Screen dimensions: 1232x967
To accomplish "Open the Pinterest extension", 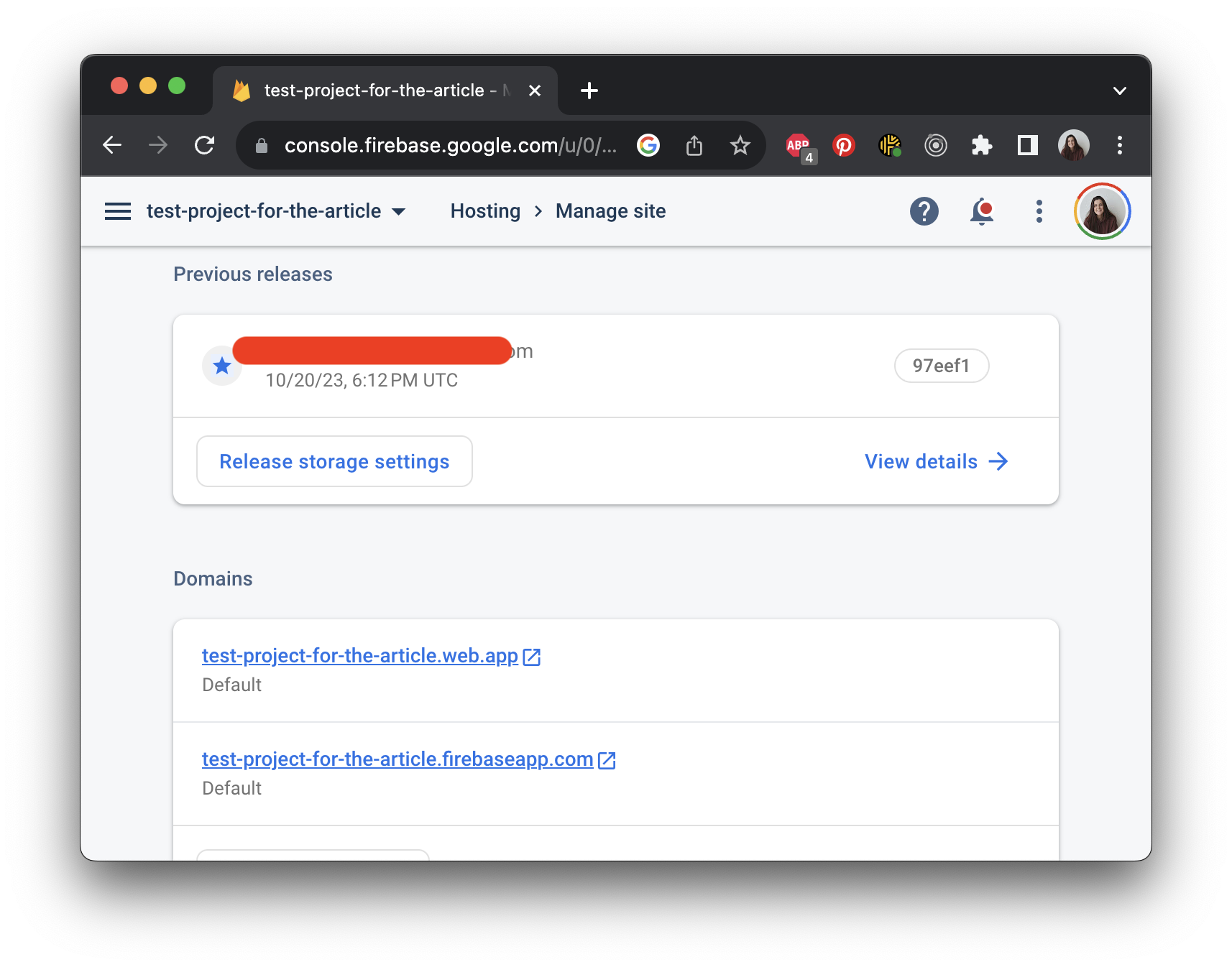I will tap(844, 146).
